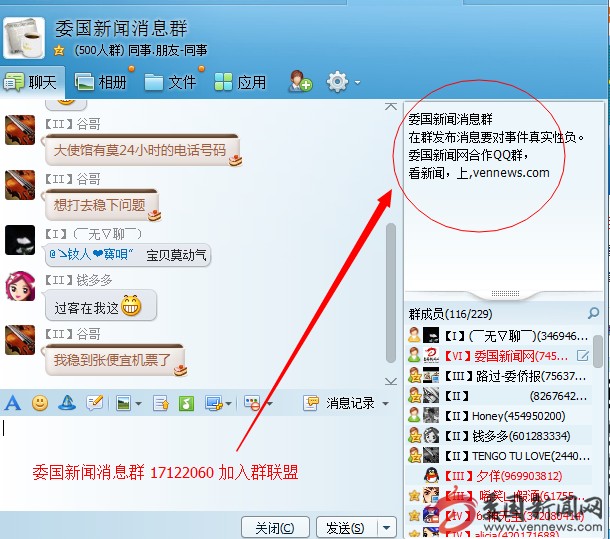The height and width of the screenshot is (539, 610).
Task: Click the 关闭(C) button
Action: coord(275,528)
